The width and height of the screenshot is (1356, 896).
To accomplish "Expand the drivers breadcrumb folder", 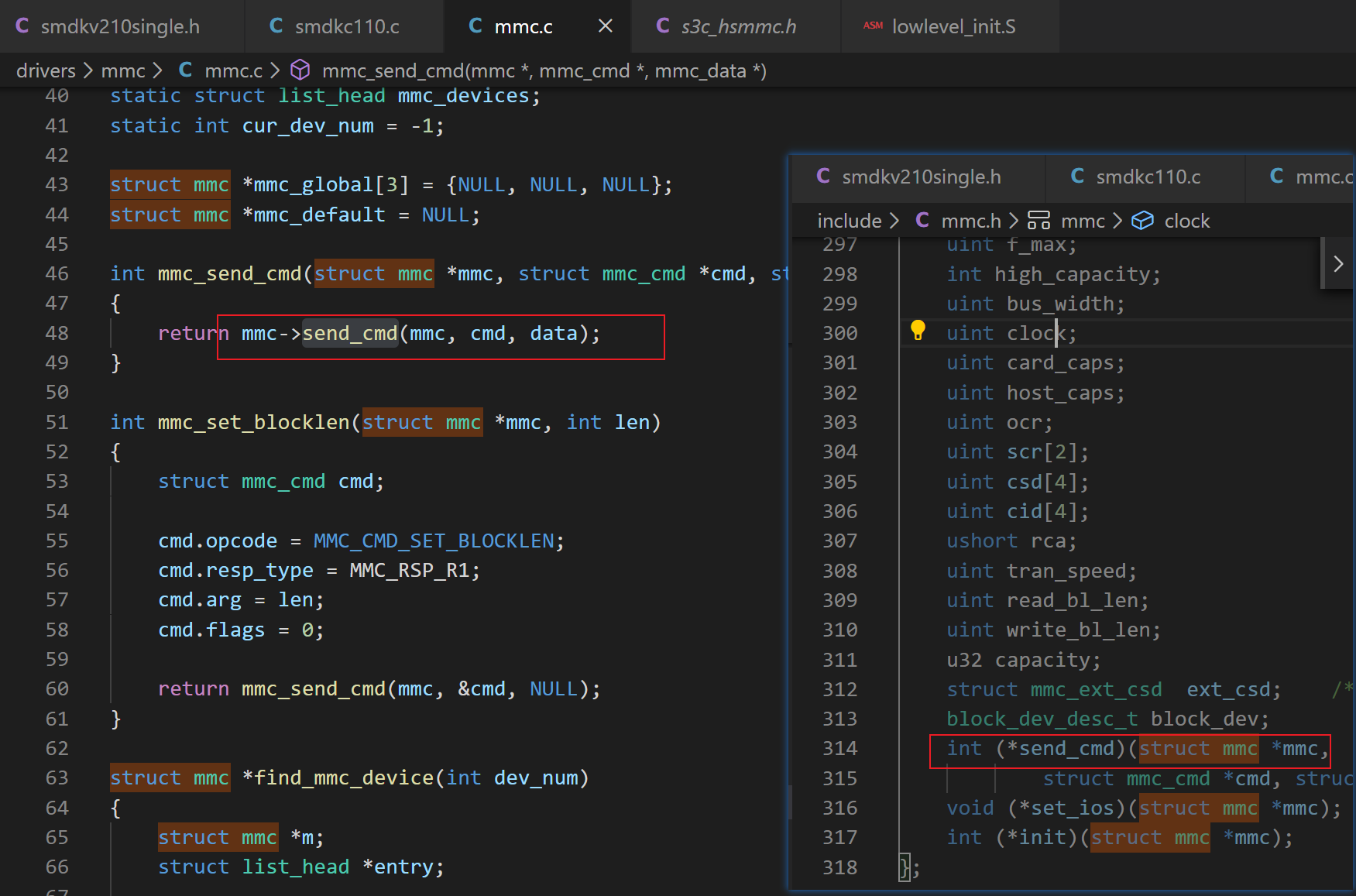I will [46, 71].
